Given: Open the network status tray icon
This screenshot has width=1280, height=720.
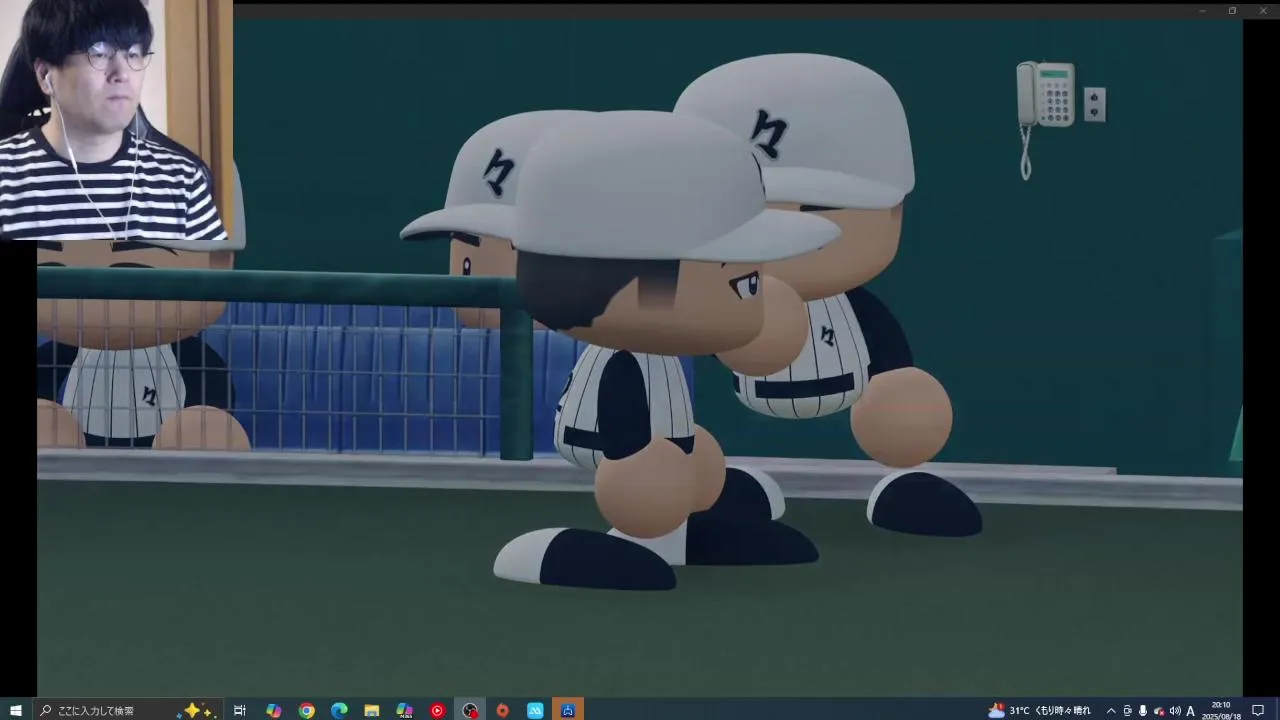Looking at the screenshot, I should point(1159,710).
